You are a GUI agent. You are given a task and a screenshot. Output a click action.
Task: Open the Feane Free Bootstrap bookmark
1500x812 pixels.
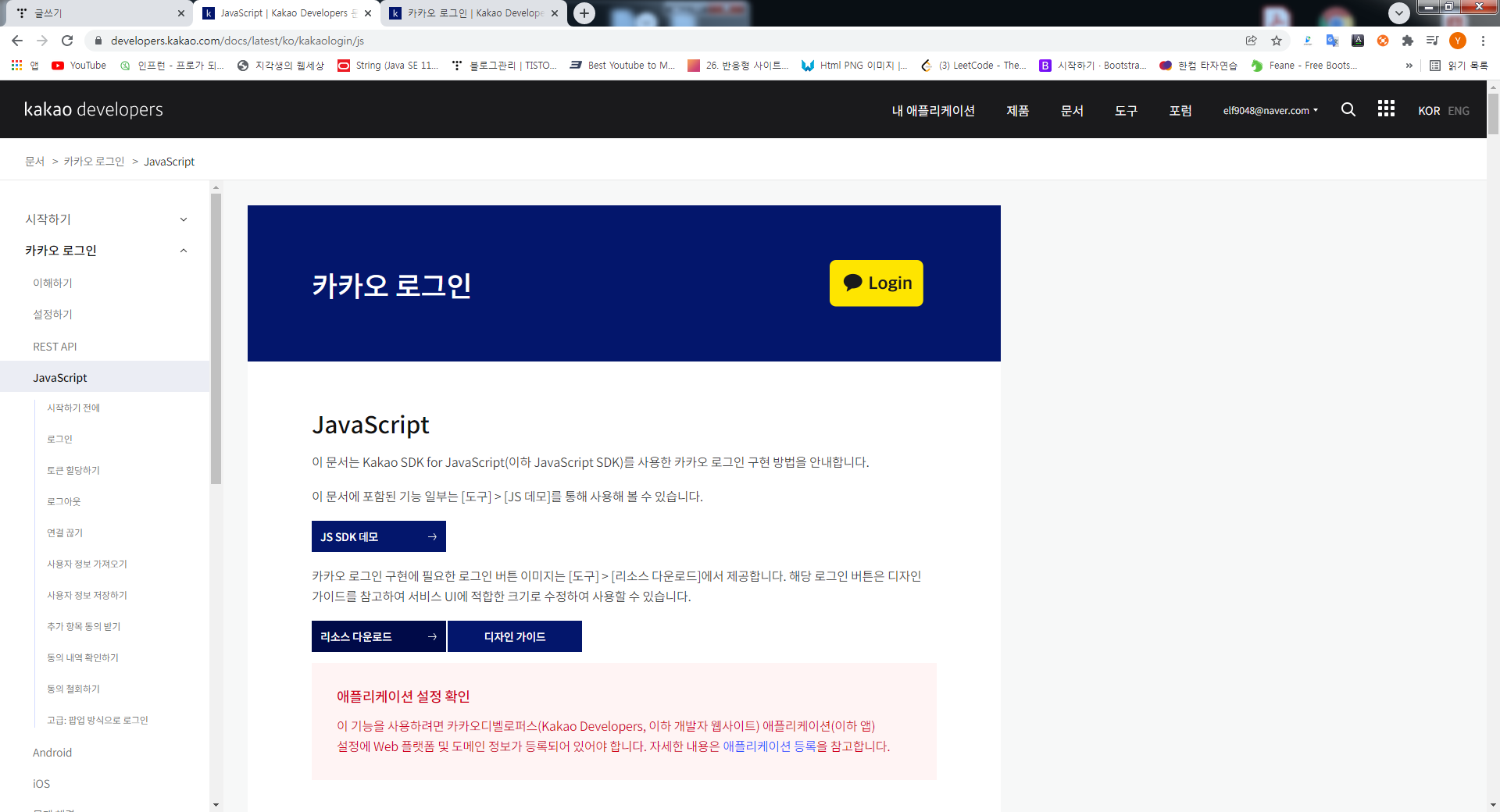pyautogui.click(x=1304, y=66)
